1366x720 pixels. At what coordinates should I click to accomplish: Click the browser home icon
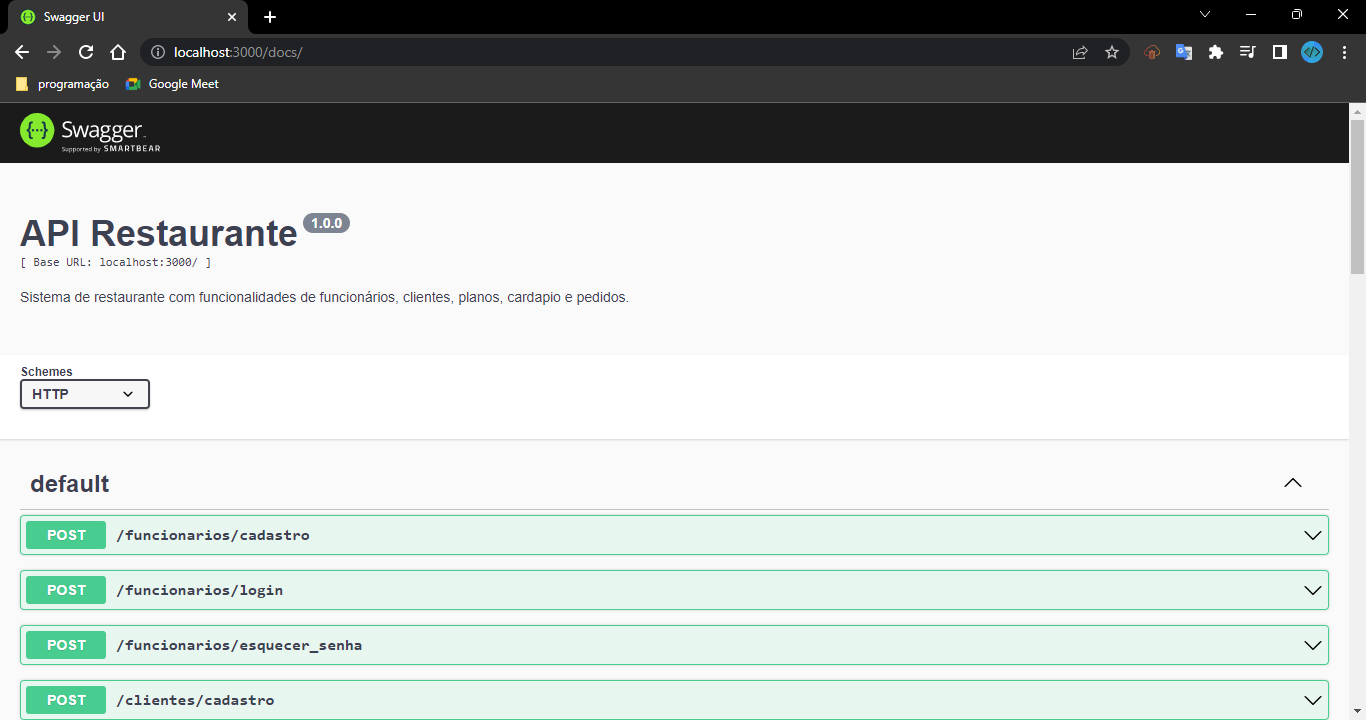(118, 52)
